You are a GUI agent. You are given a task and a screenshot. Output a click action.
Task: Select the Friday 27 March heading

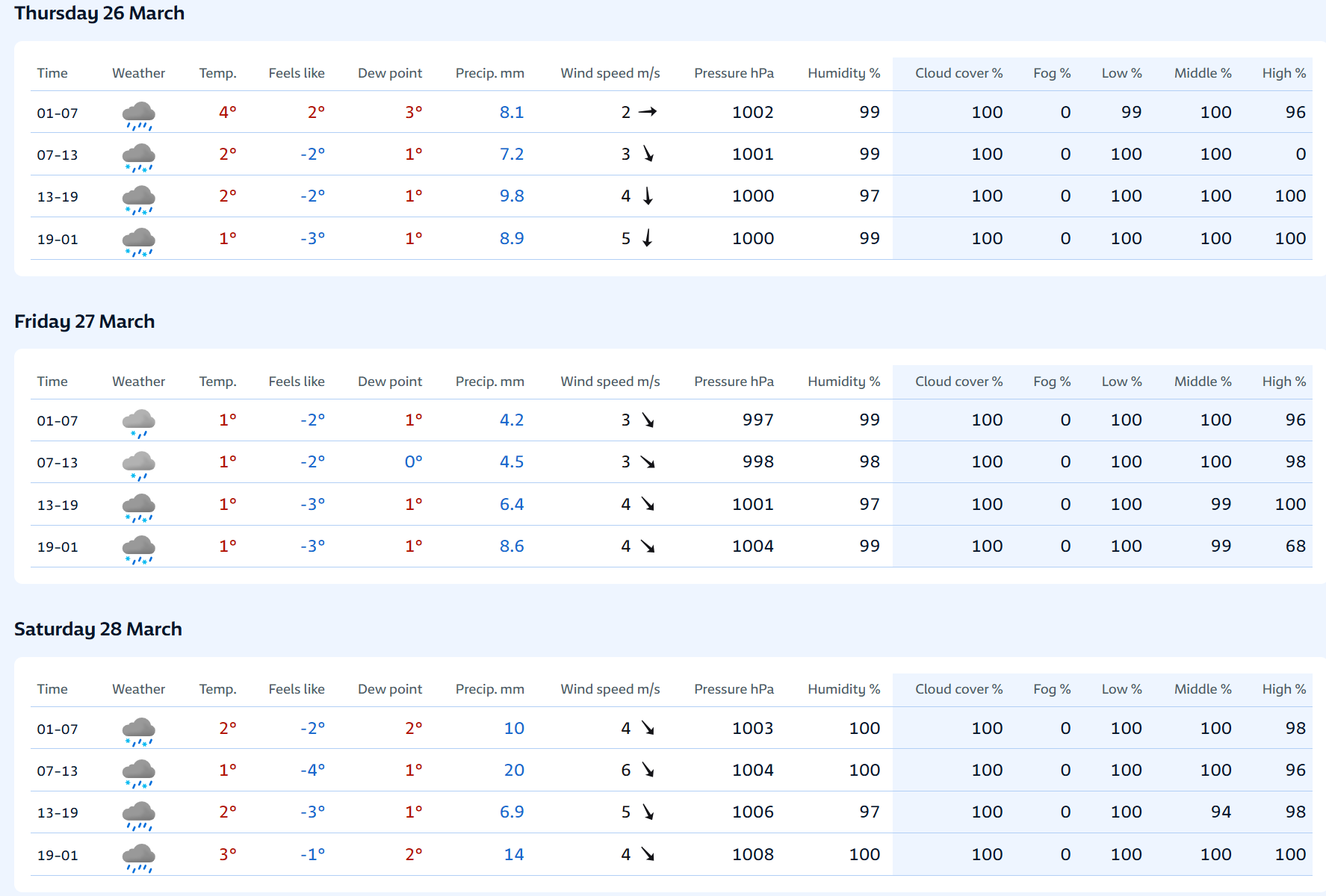(84, 322)
